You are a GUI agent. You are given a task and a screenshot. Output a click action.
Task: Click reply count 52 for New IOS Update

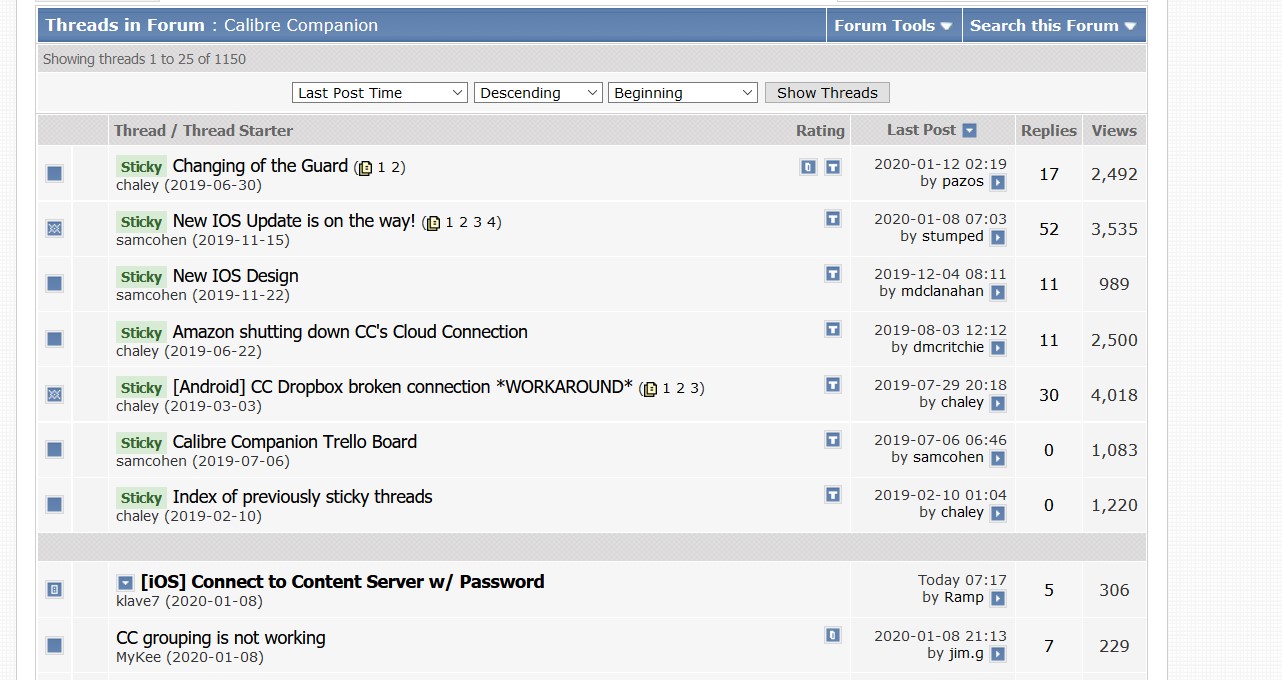click(1048, 229)
